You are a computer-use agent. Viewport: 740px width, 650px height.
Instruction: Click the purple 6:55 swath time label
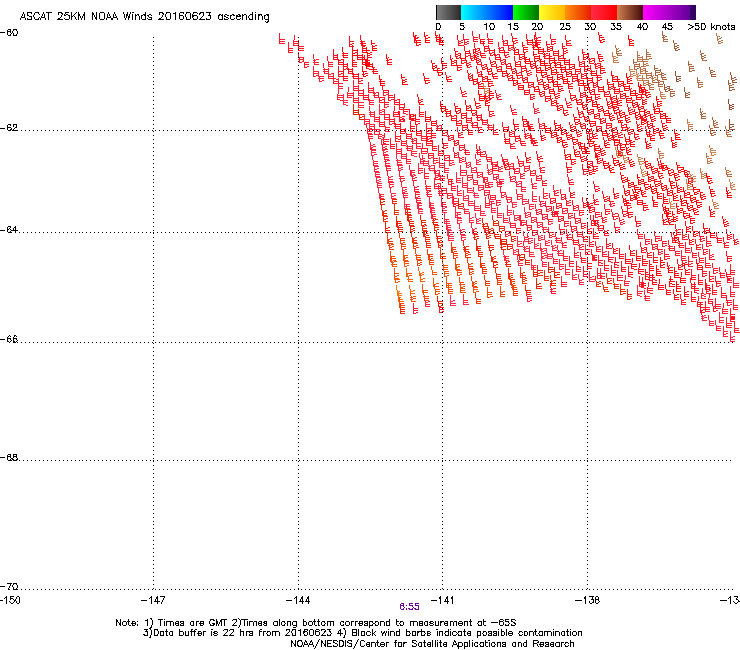click(x=409, y=607)
